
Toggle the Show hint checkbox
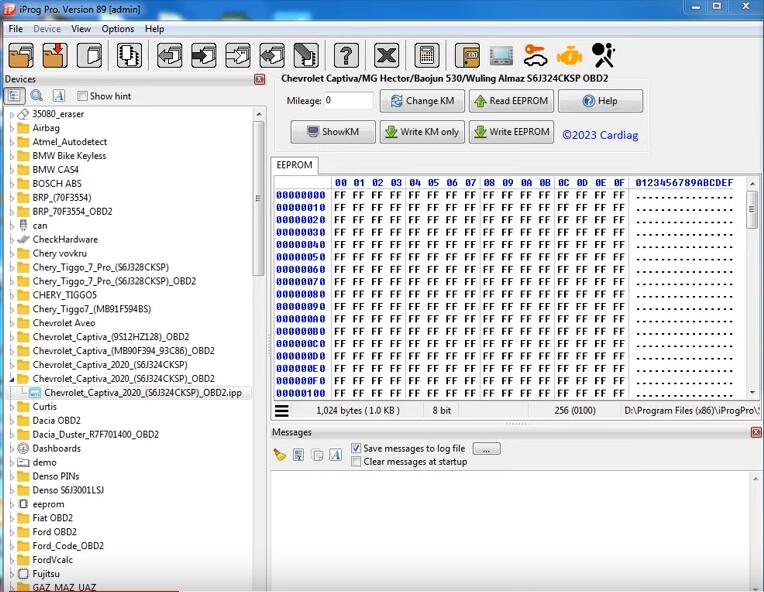coord(82,96)
